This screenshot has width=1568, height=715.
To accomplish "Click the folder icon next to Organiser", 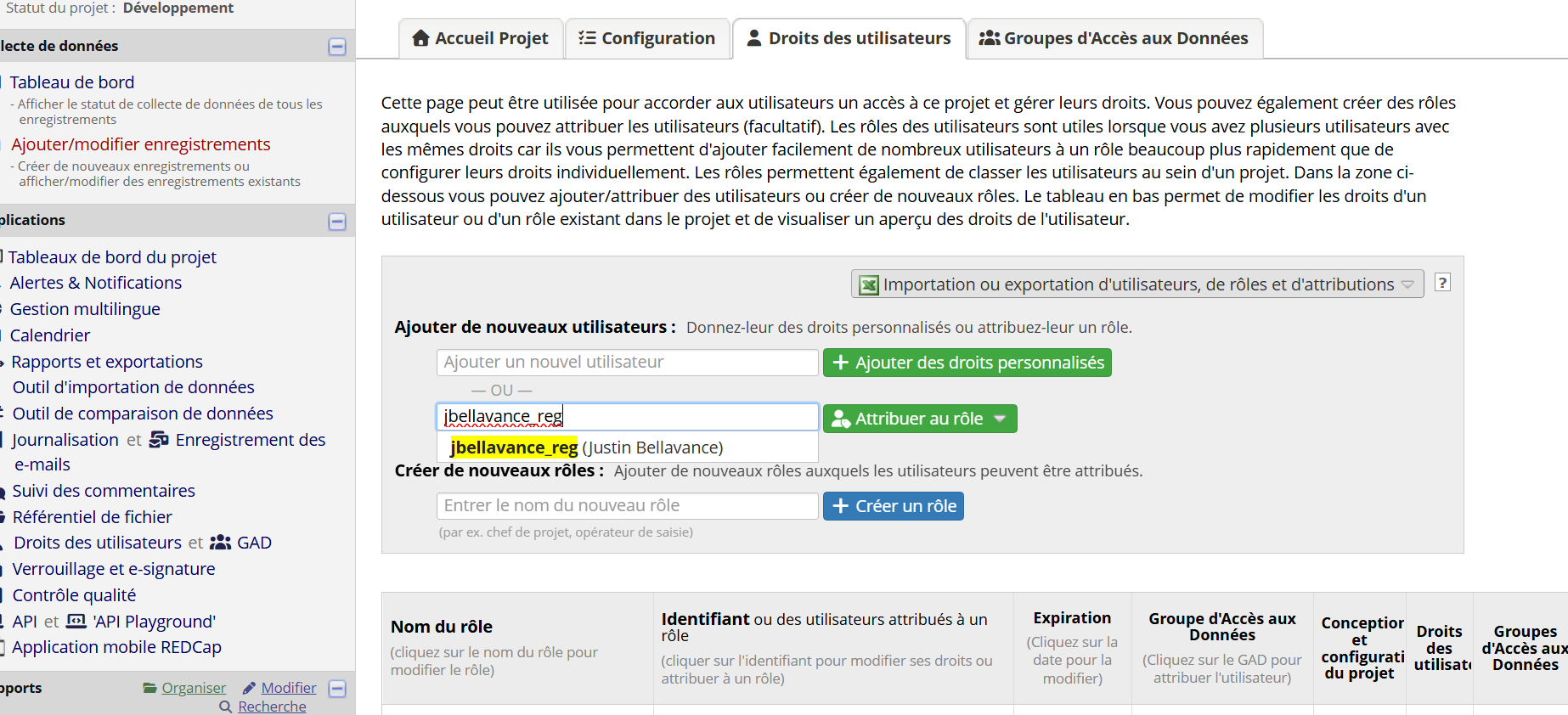I will pos(150,688).
